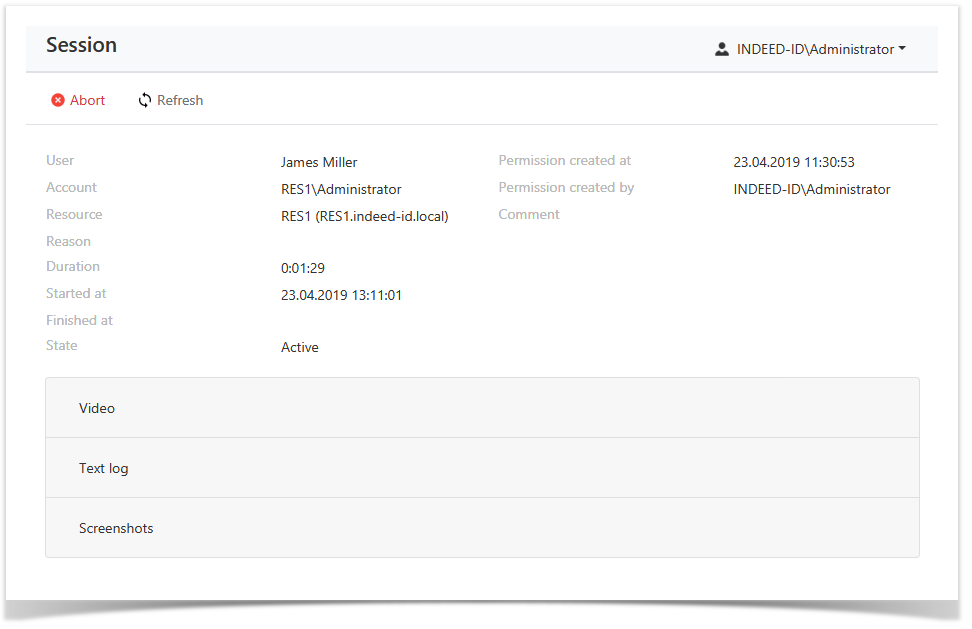The image size is (972, 629).
Task: Click the caret arrow beside Administrator
Action: (x=902, y=49)
